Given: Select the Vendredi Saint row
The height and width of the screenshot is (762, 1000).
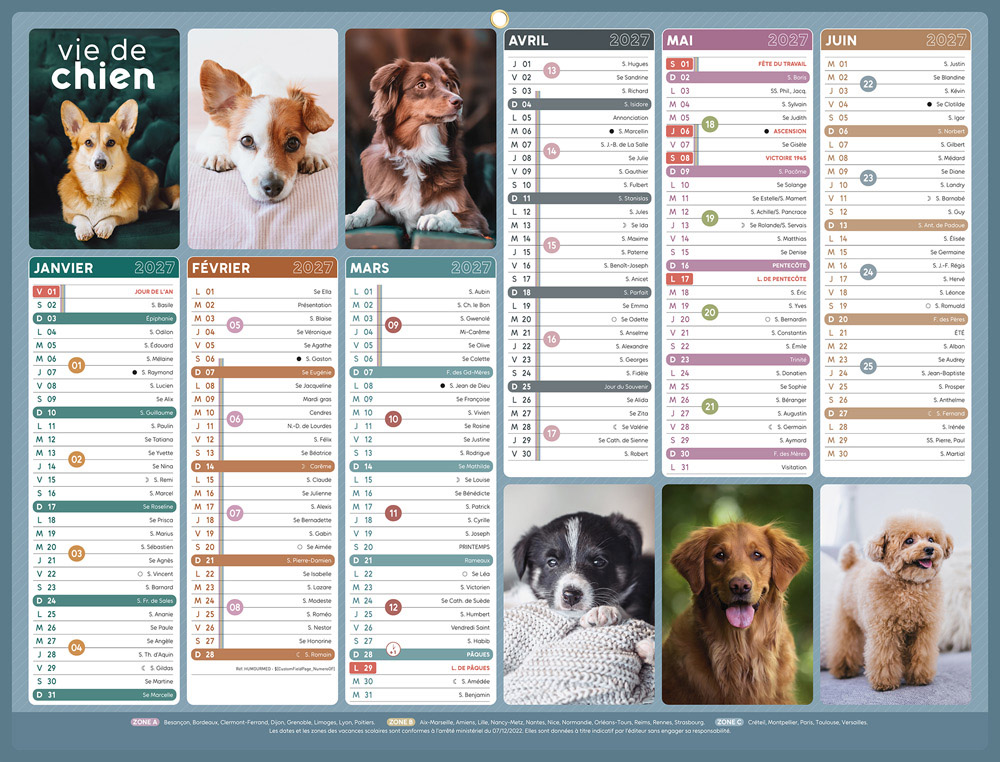Looking at the screenshot, I should [x=420, y=627].
